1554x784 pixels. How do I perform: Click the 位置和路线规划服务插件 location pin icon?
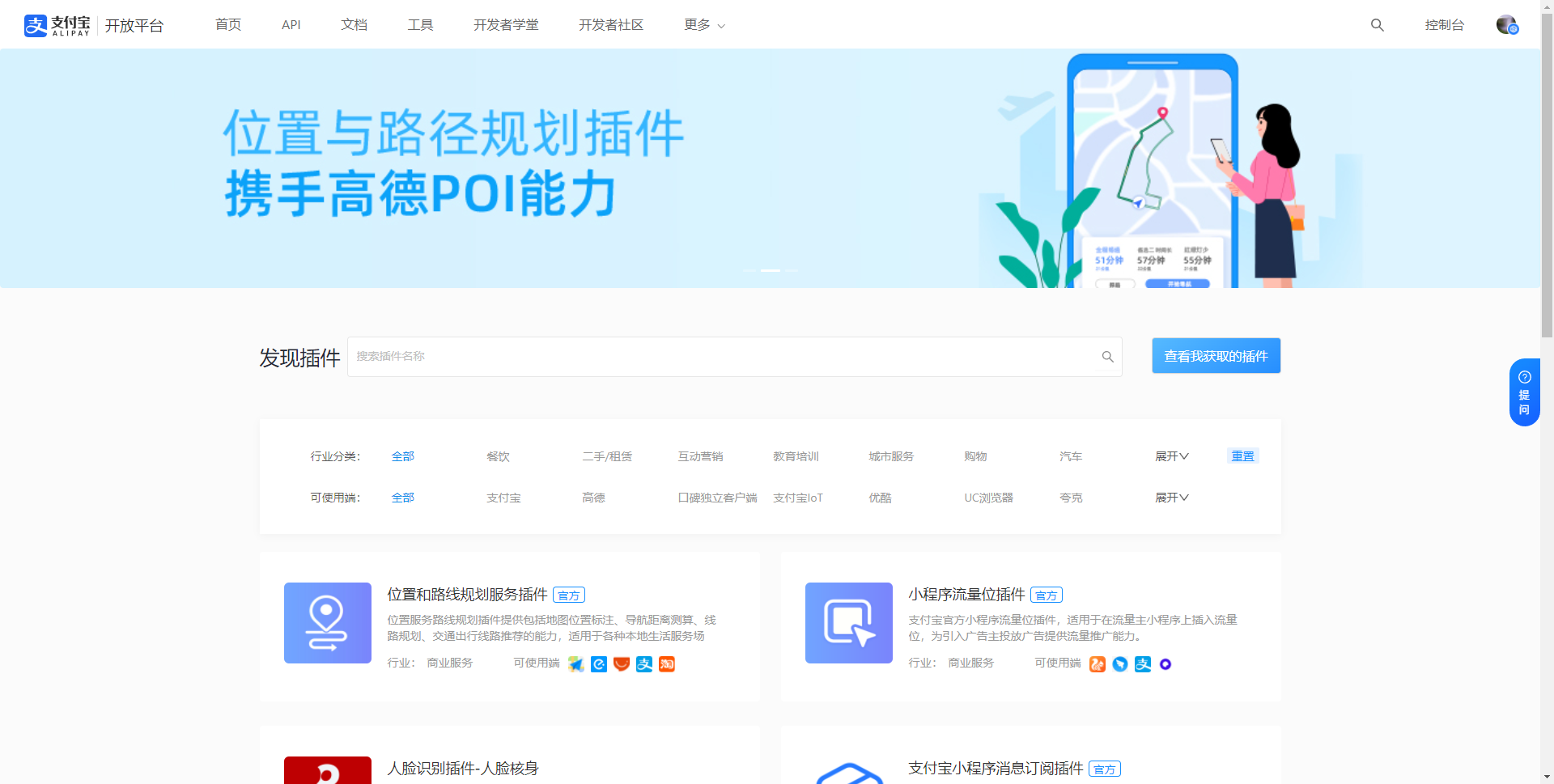[x=328, y=623]
